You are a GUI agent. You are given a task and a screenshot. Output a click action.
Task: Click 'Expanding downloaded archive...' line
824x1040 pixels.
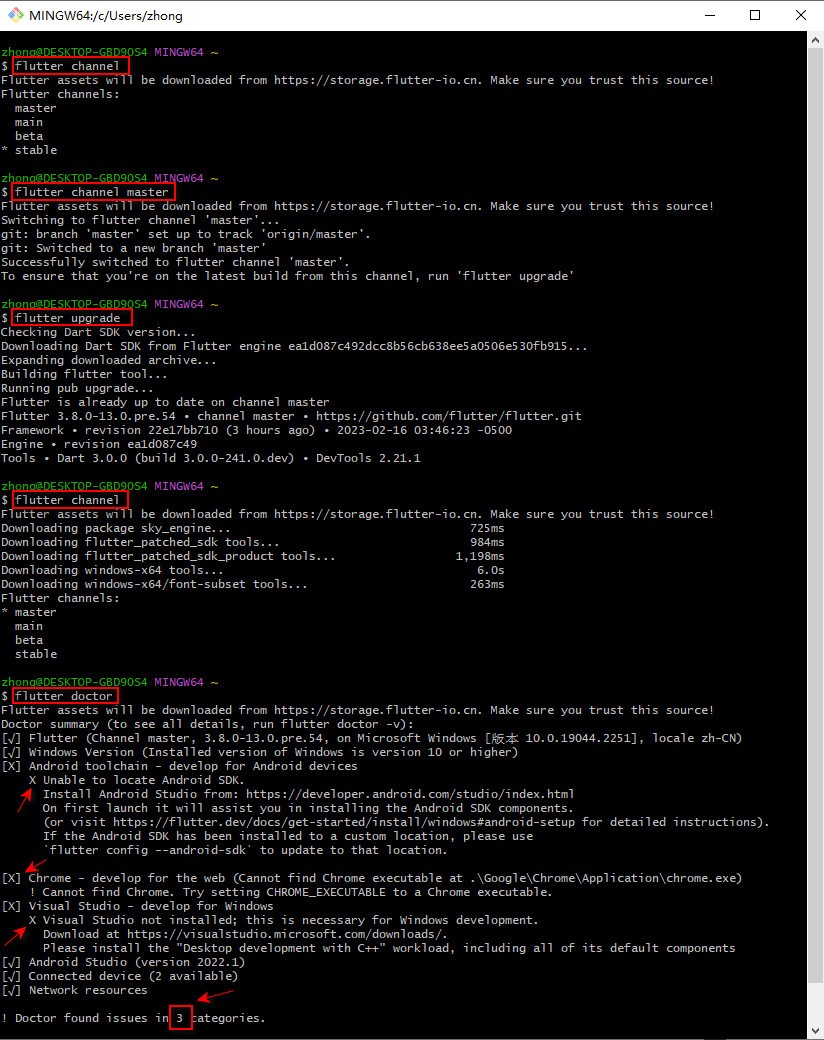(109, 360)
